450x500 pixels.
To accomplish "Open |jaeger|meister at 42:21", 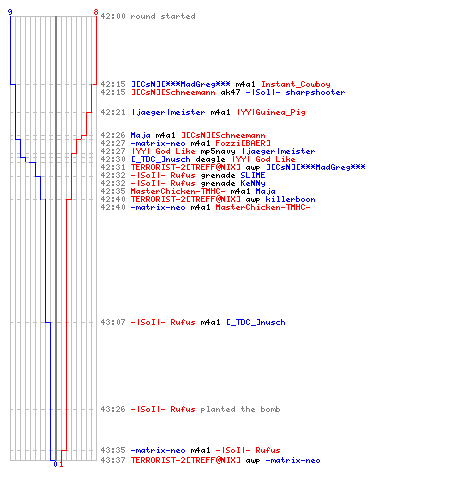I will (168, 112).
